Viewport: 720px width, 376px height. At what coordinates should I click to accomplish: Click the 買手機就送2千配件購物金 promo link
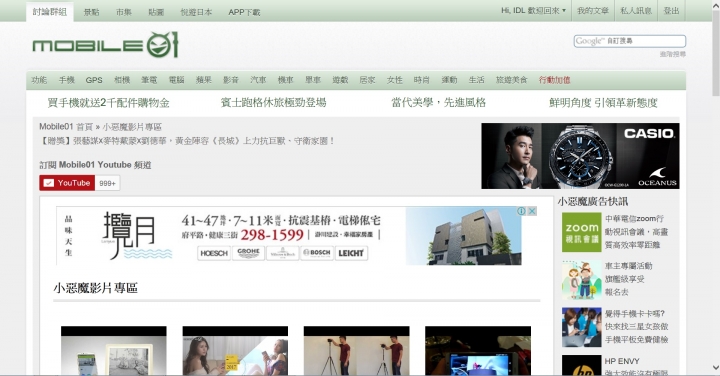[x=109, y=103]
